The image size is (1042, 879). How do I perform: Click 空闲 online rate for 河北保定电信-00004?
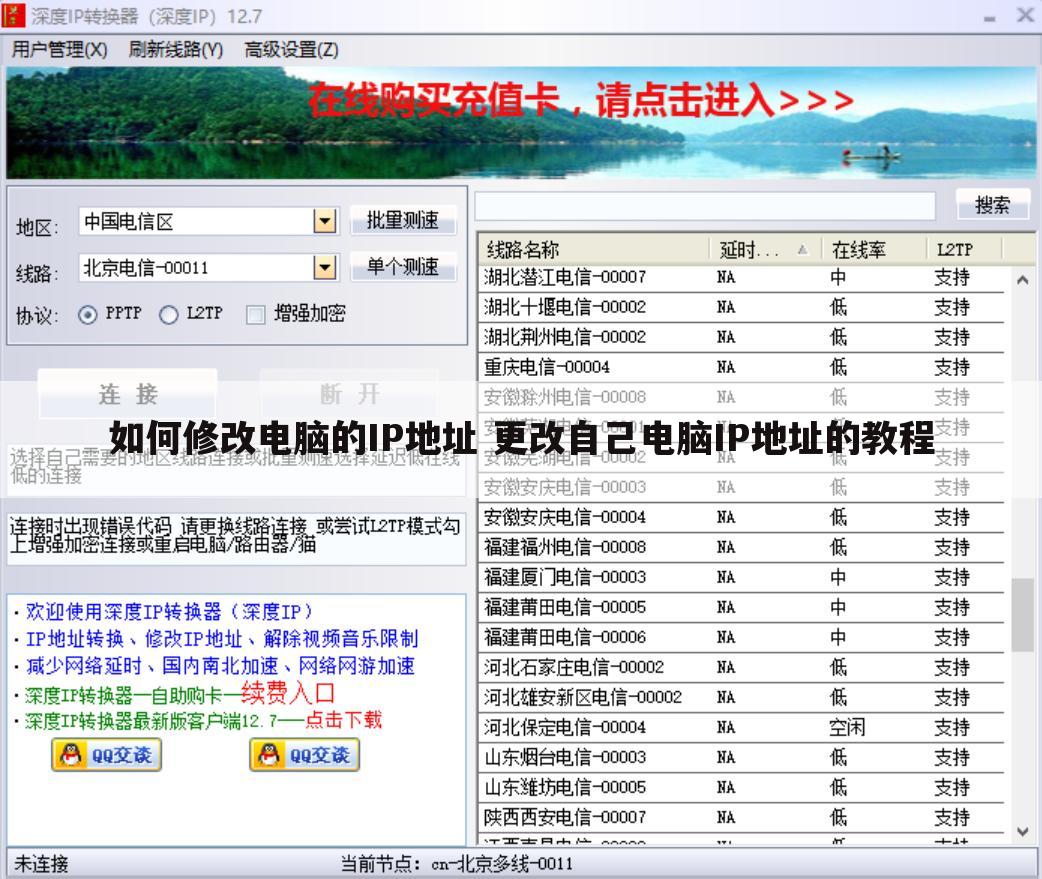coord(847,727)
